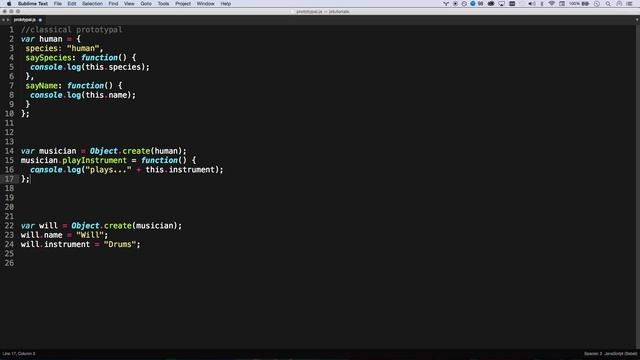Open the volume control in menu bar
This screenshot has width=640, height=360.
click(x=531, y=4)
